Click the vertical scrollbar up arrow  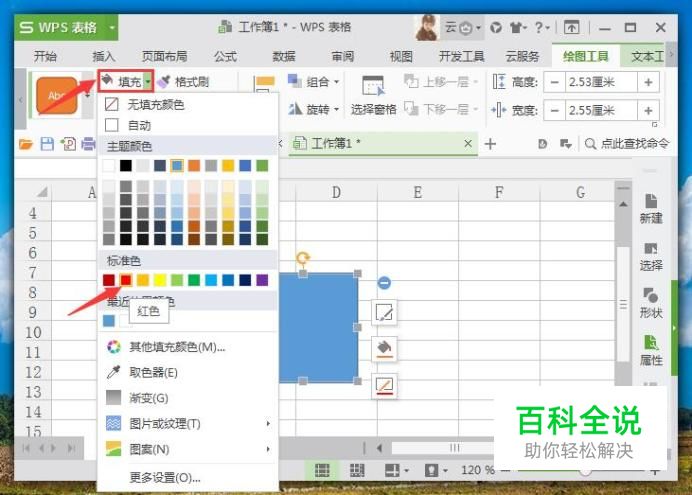tap(623, 204)
